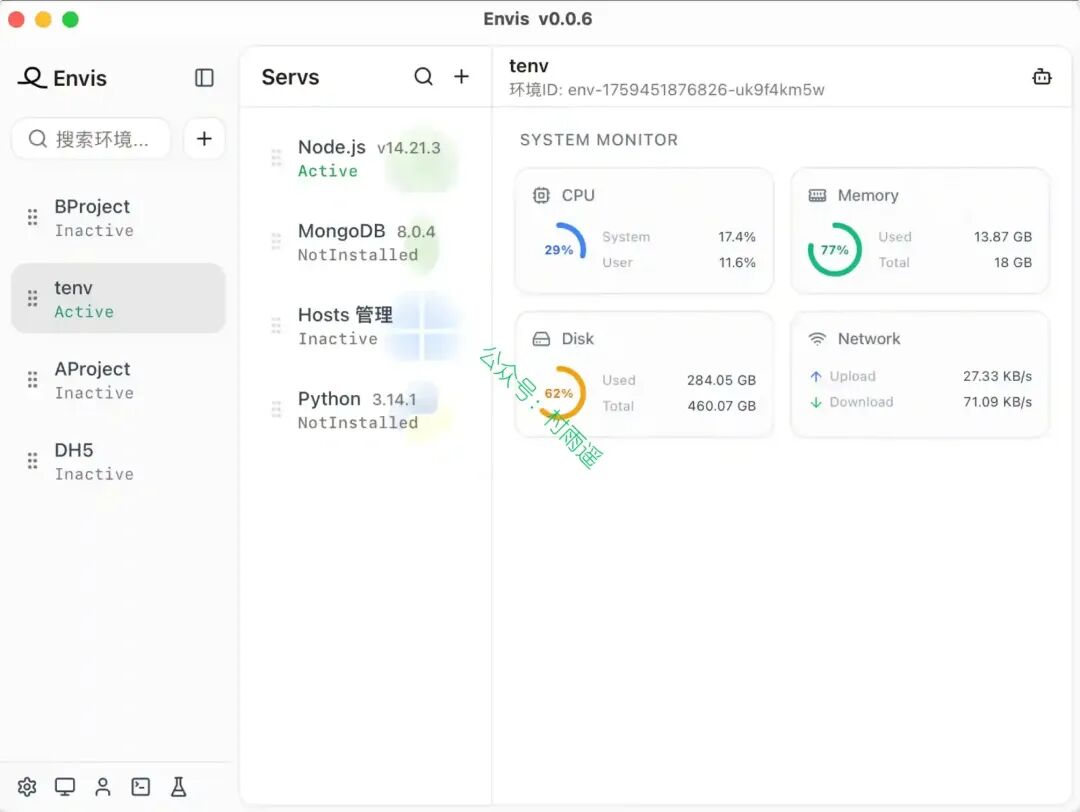This screenshot has width=1080, height=812.
Task: Open settings gear icon
Action: pyautogui.click(x=27, y=787)
